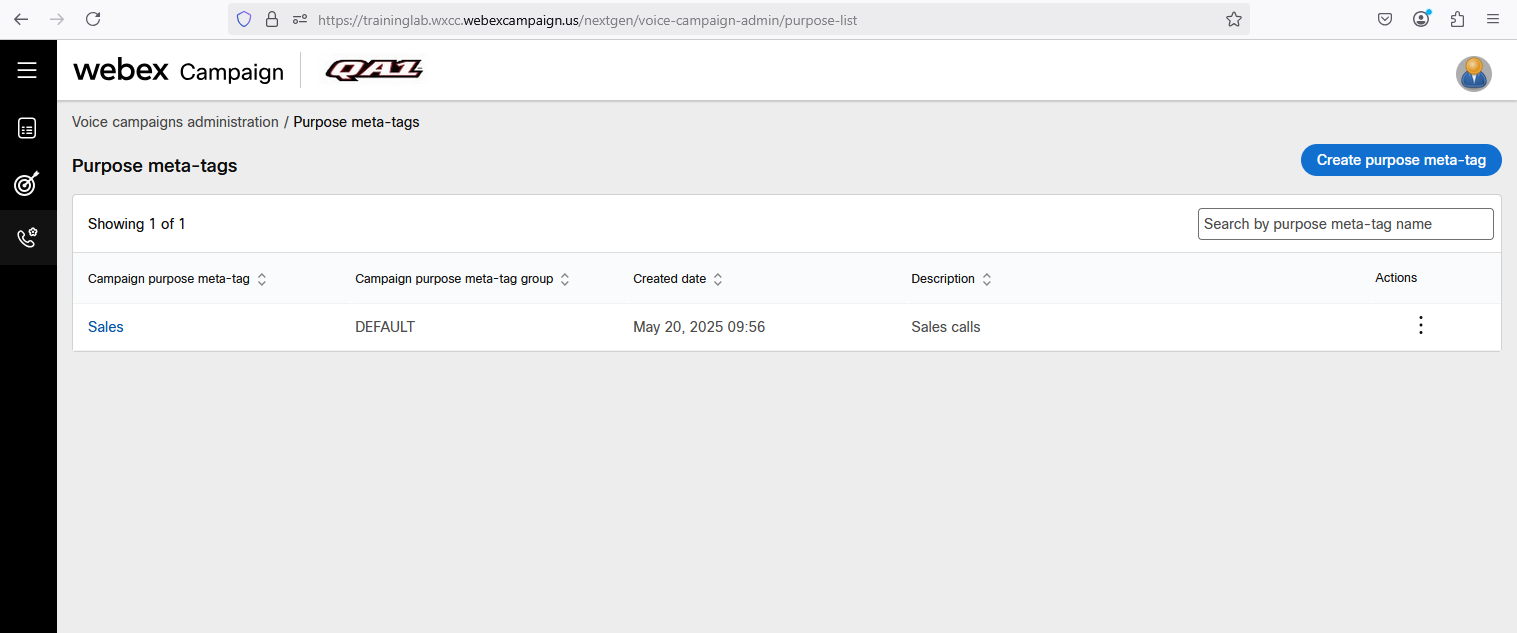1517x633 pixels.
Task: Click the browser back arrow
Action: tap(21, 19)
